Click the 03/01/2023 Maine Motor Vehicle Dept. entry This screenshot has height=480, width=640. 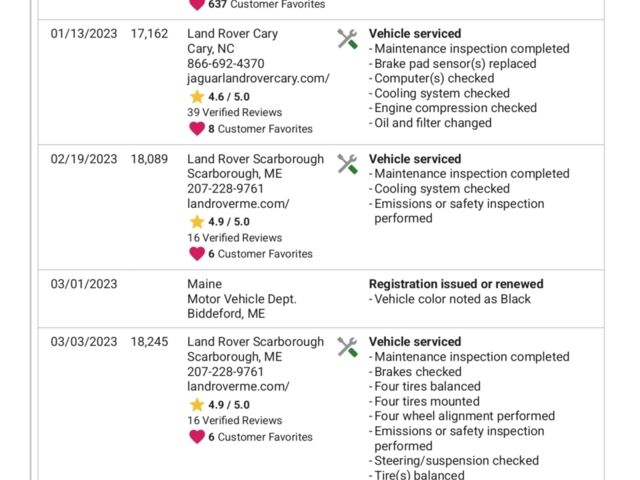tap(321, 299)
